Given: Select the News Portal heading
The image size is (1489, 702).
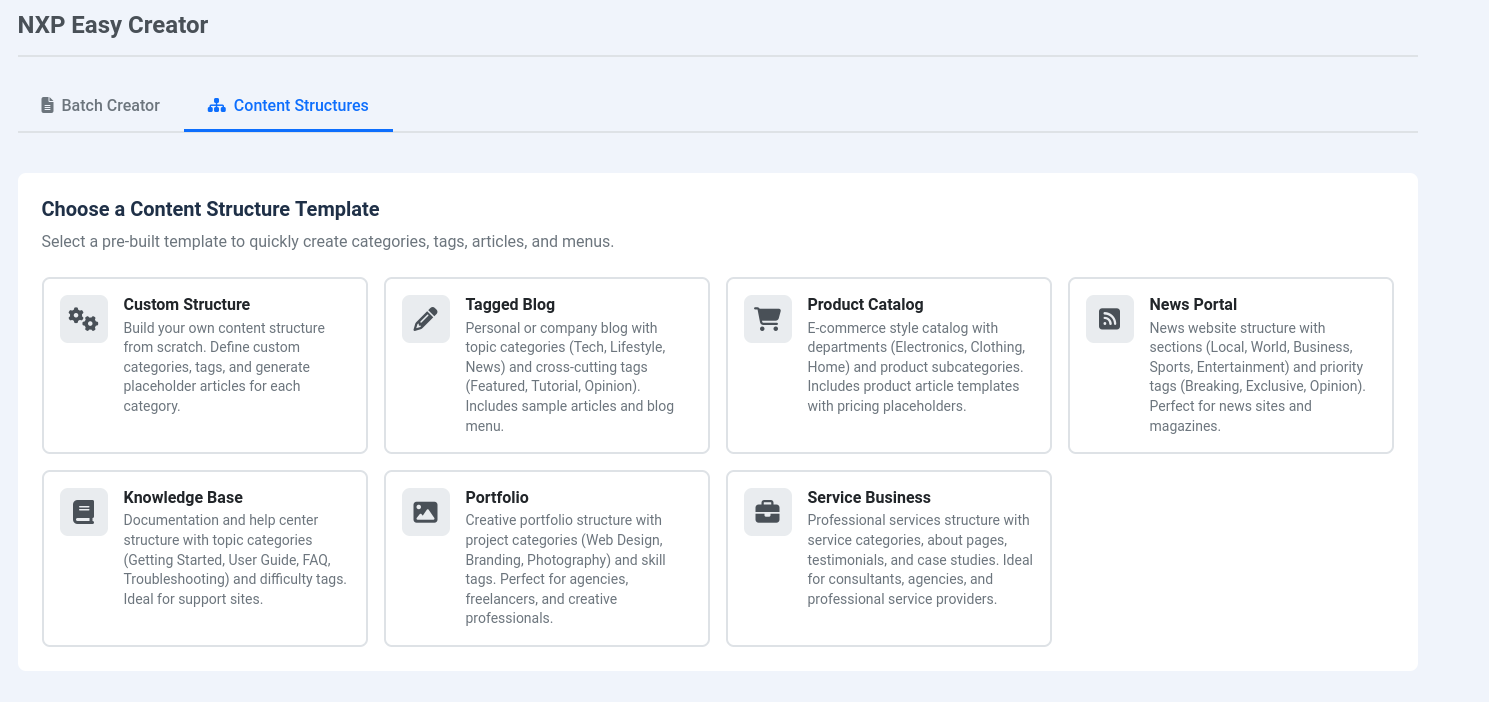Looking at the screenshot, I should (1193, 304).
